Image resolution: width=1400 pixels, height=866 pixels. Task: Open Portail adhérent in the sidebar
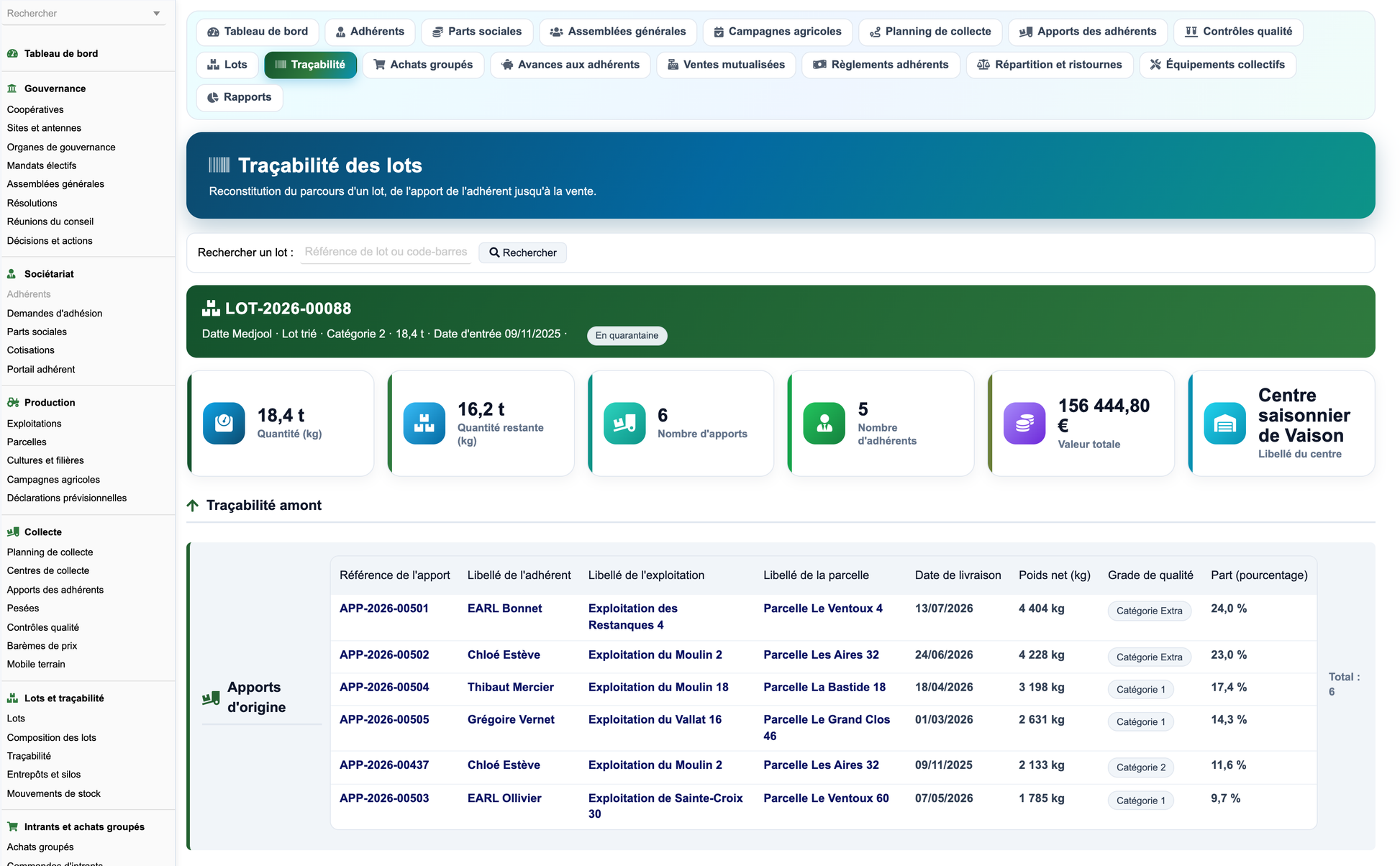(x=41, y=370)
